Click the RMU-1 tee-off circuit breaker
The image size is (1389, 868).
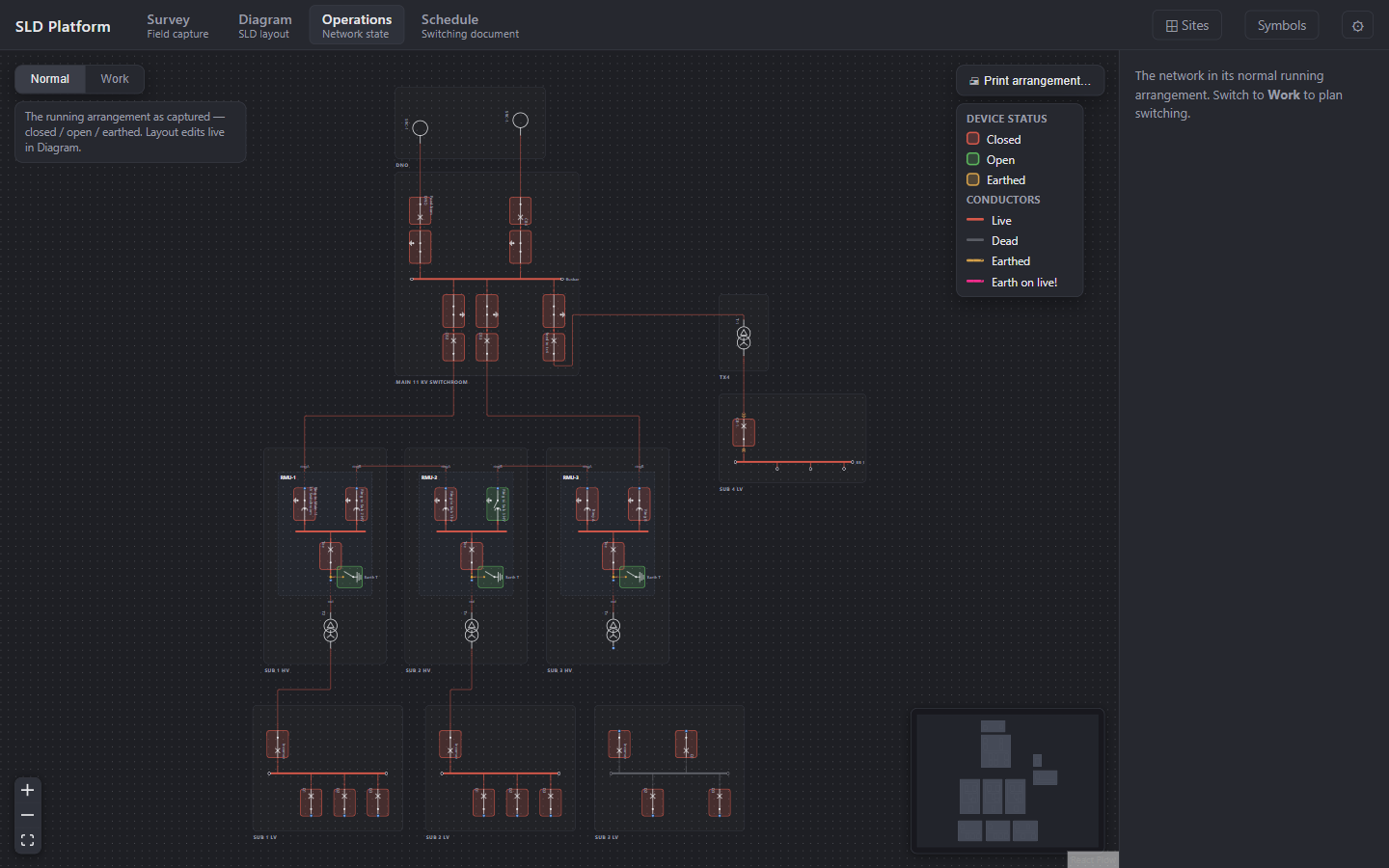click(330, 556)
